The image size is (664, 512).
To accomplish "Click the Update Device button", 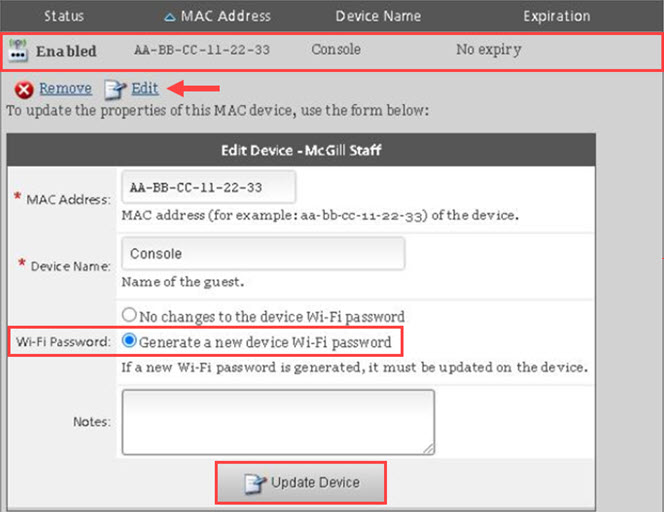I will point(301,483).
